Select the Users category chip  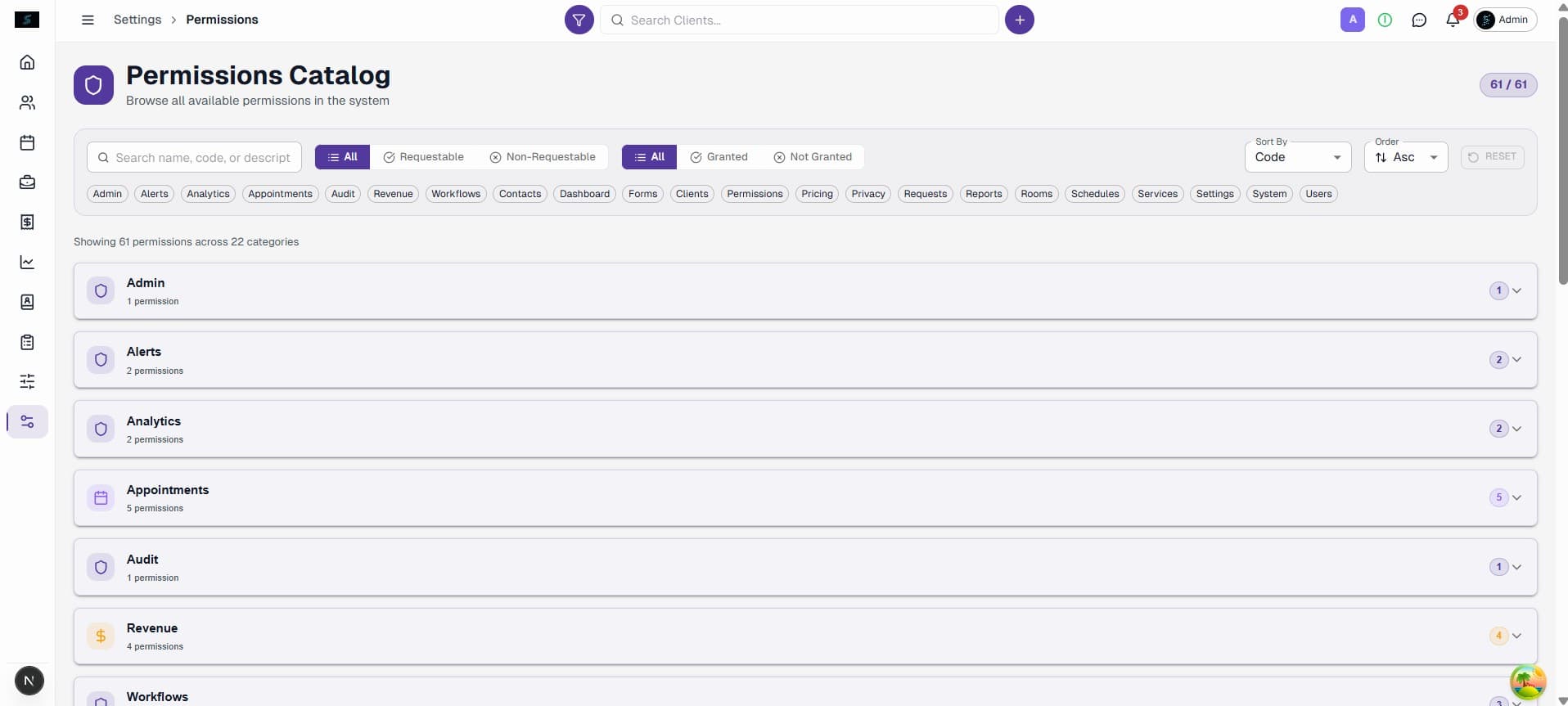(1318, 194)
